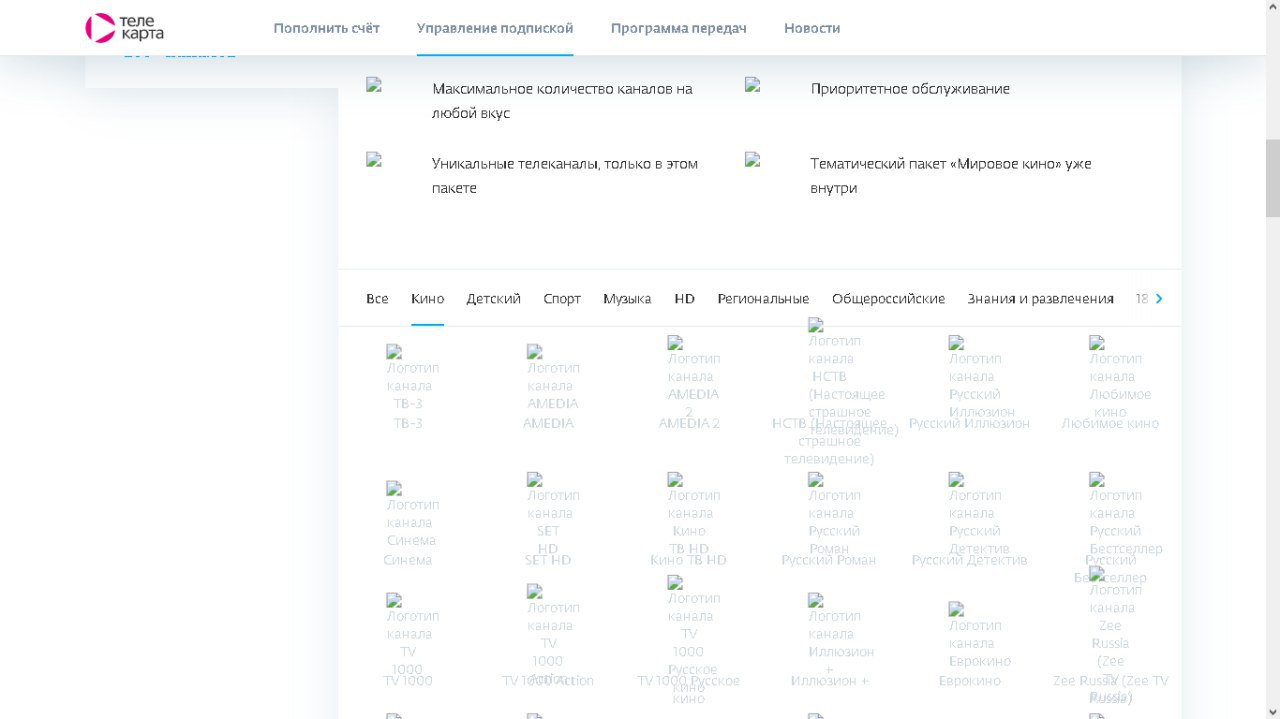This screenshot has height=719, width=1280.
Task: Switch to Музыка channels tab
Action: pos(627,298)
